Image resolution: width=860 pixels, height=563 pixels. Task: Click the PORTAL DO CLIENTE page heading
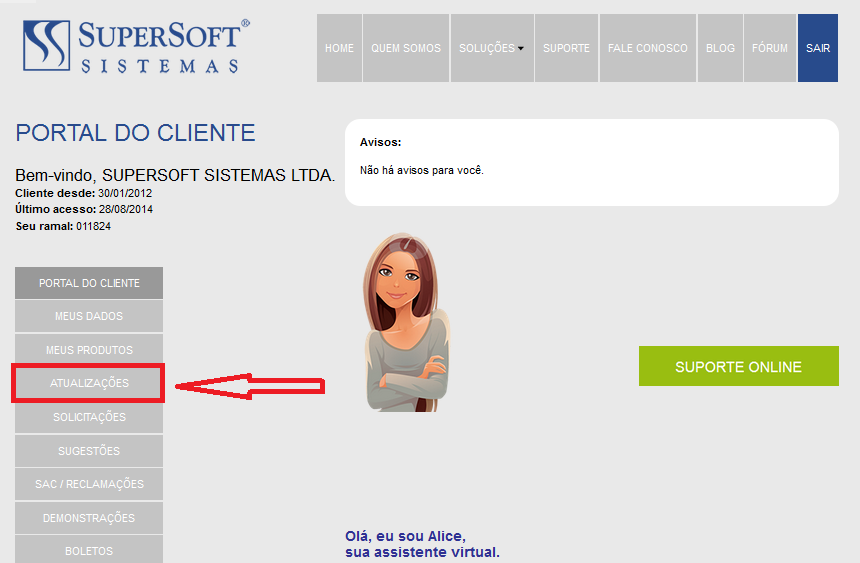[135, 133]
